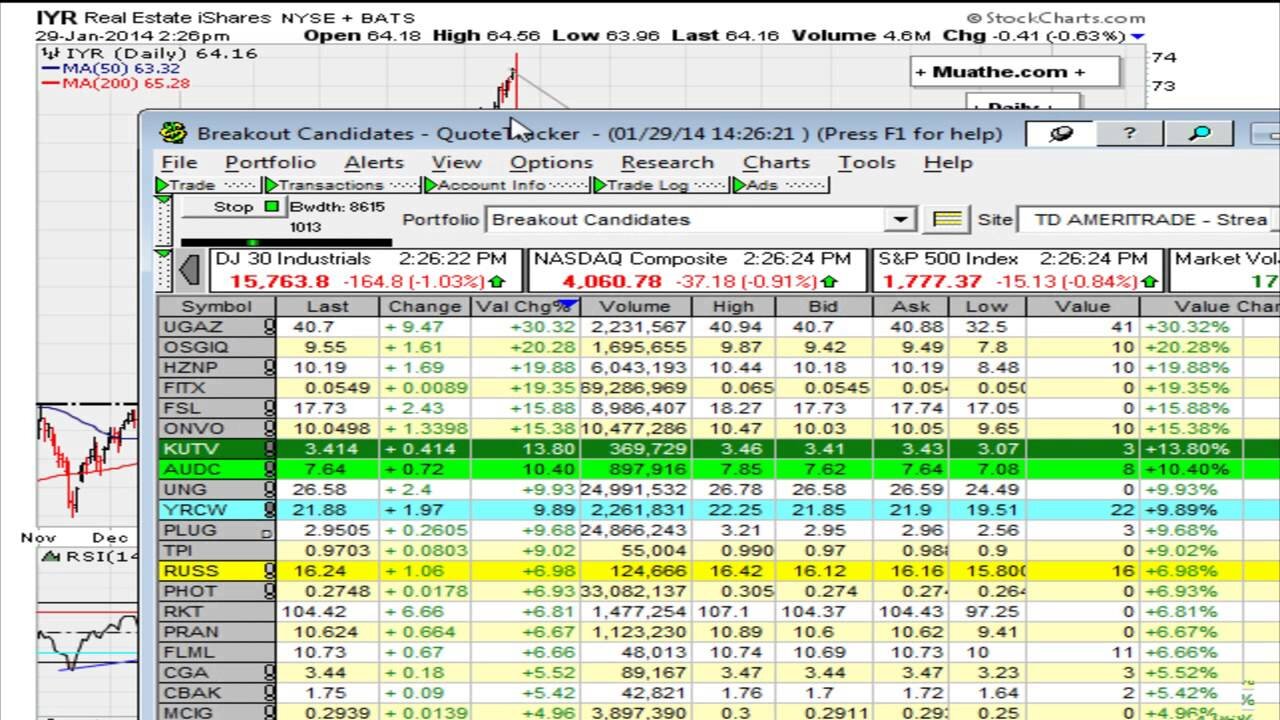Viewport: 1280px width, 720px height.
Task: Sort by the Volume column header
Action: click(634, 306)
